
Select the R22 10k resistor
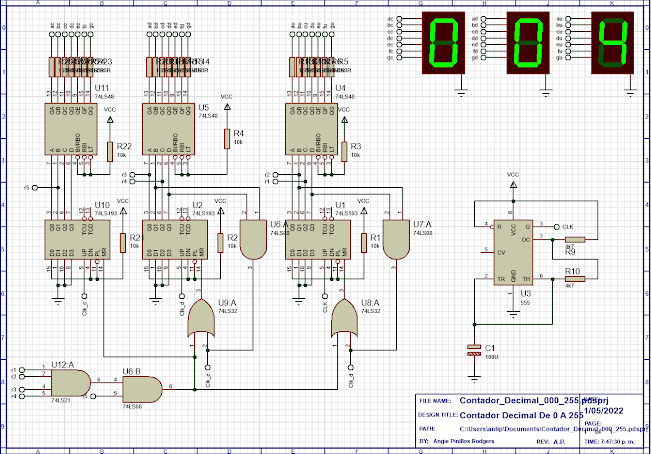tap(110, 152)
